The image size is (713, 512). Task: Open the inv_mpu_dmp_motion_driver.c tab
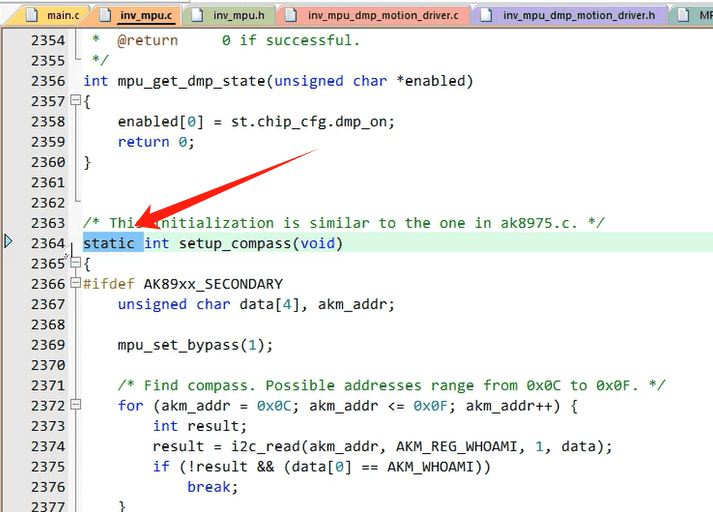[372, 15]
